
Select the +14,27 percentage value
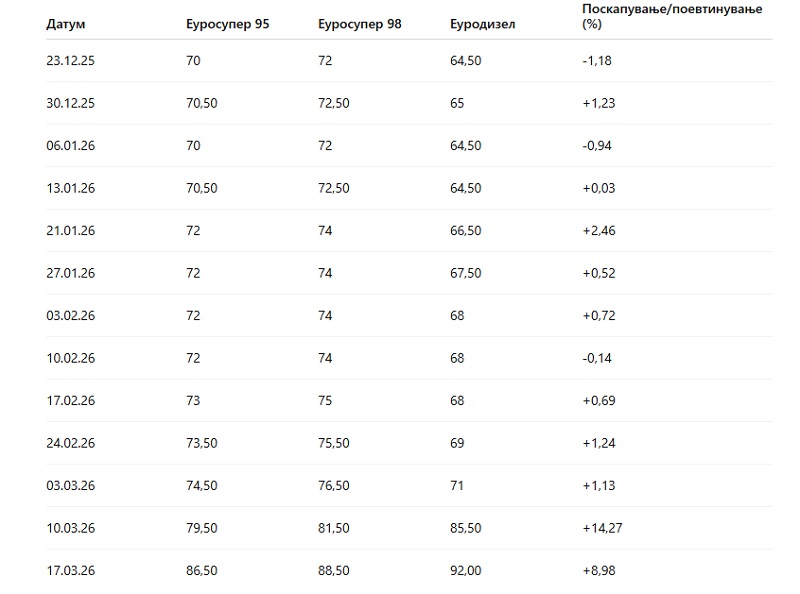[600, 528]
